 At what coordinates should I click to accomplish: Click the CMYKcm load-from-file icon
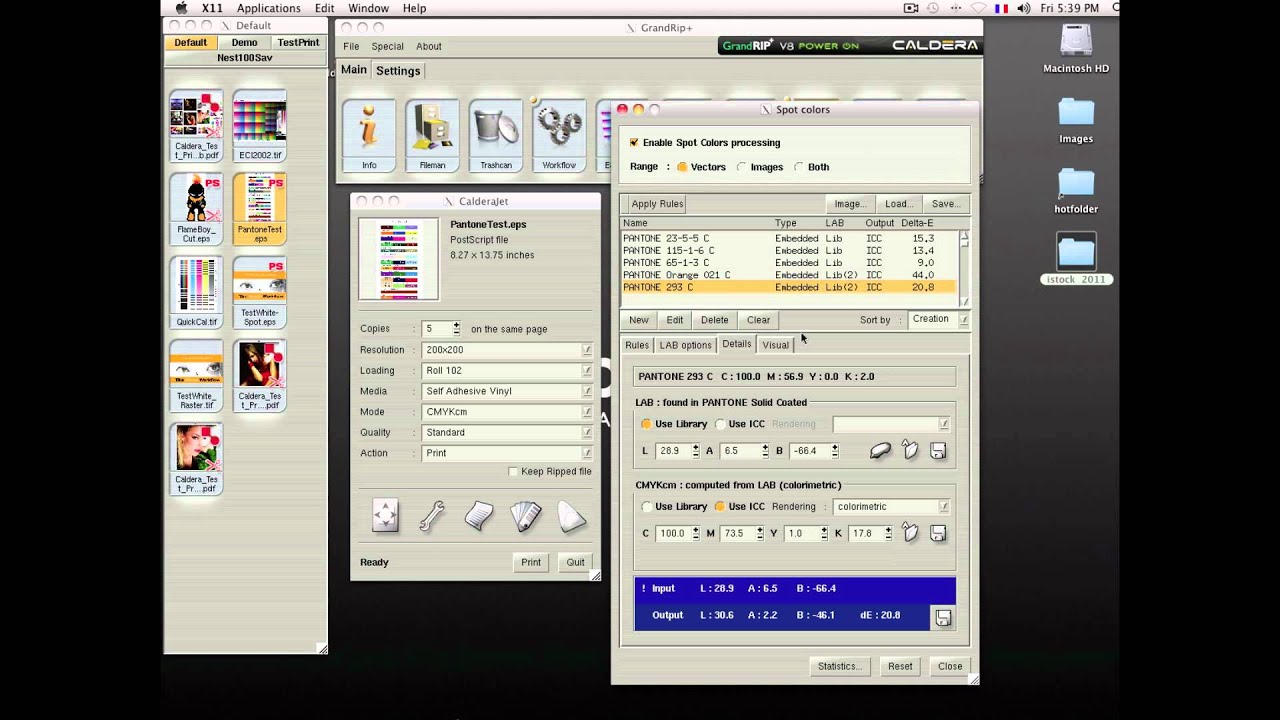coord(910,534)
